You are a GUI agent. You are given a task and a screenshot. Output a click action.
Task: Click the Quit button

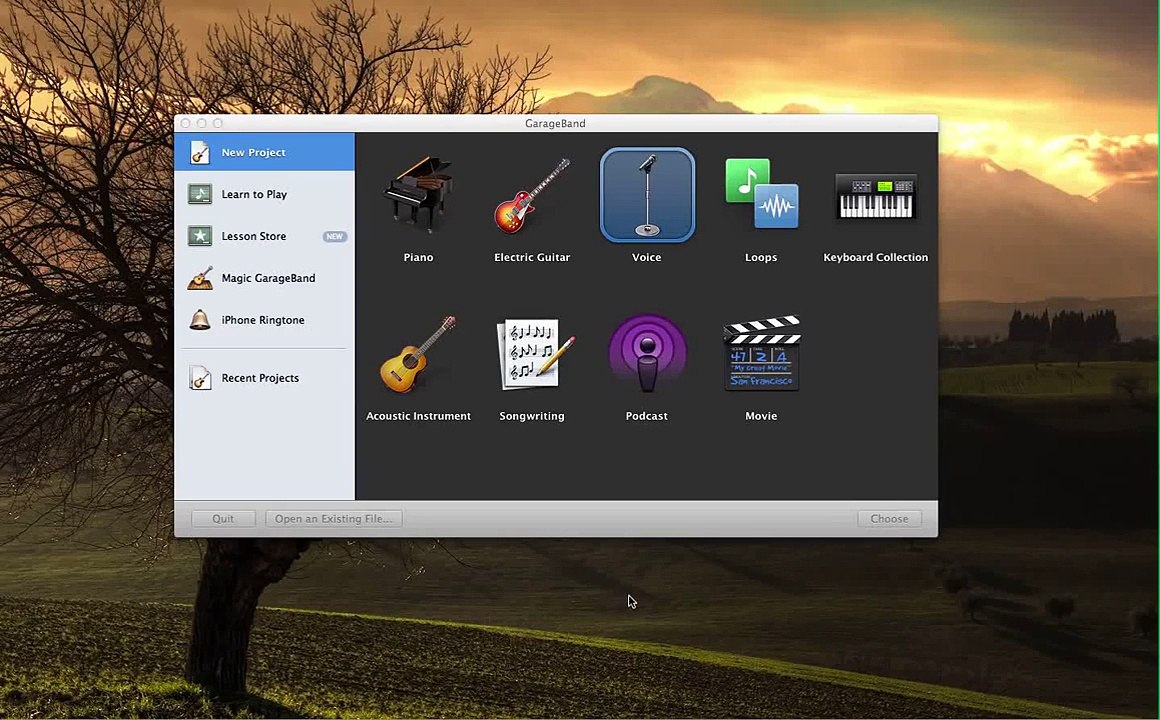click(x=223, y=519)
